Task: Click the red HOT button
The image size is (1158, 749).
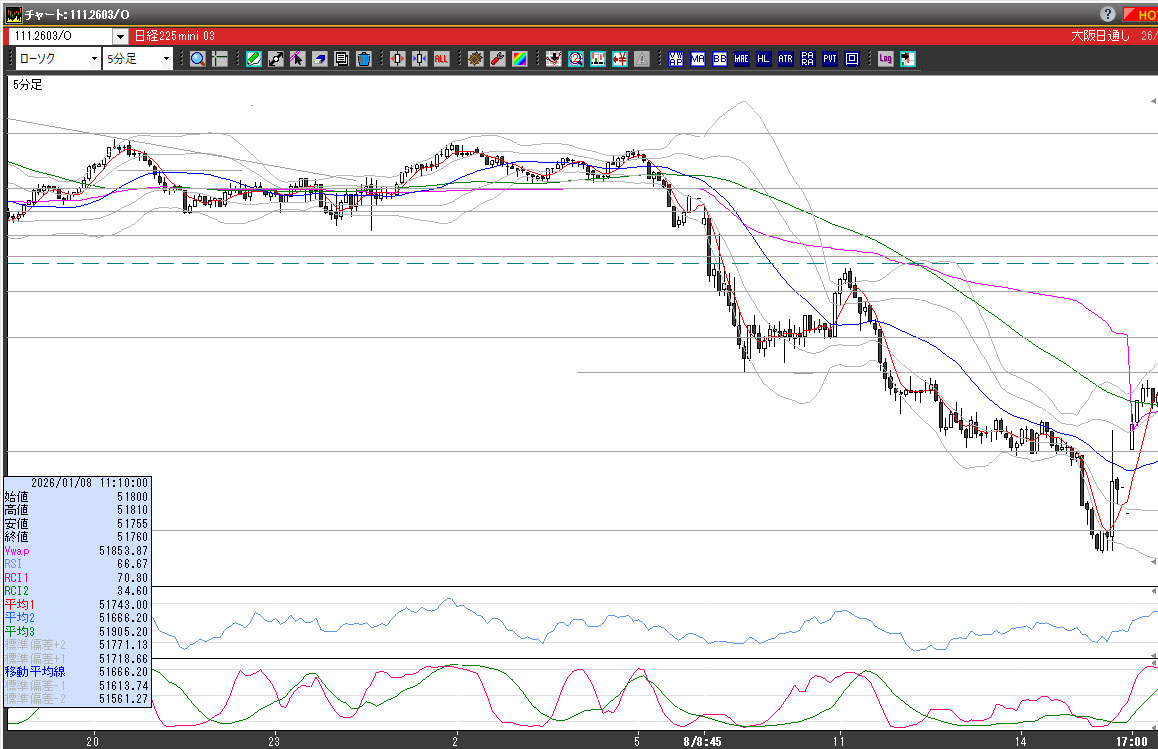Action: [x=1140, y=14]
